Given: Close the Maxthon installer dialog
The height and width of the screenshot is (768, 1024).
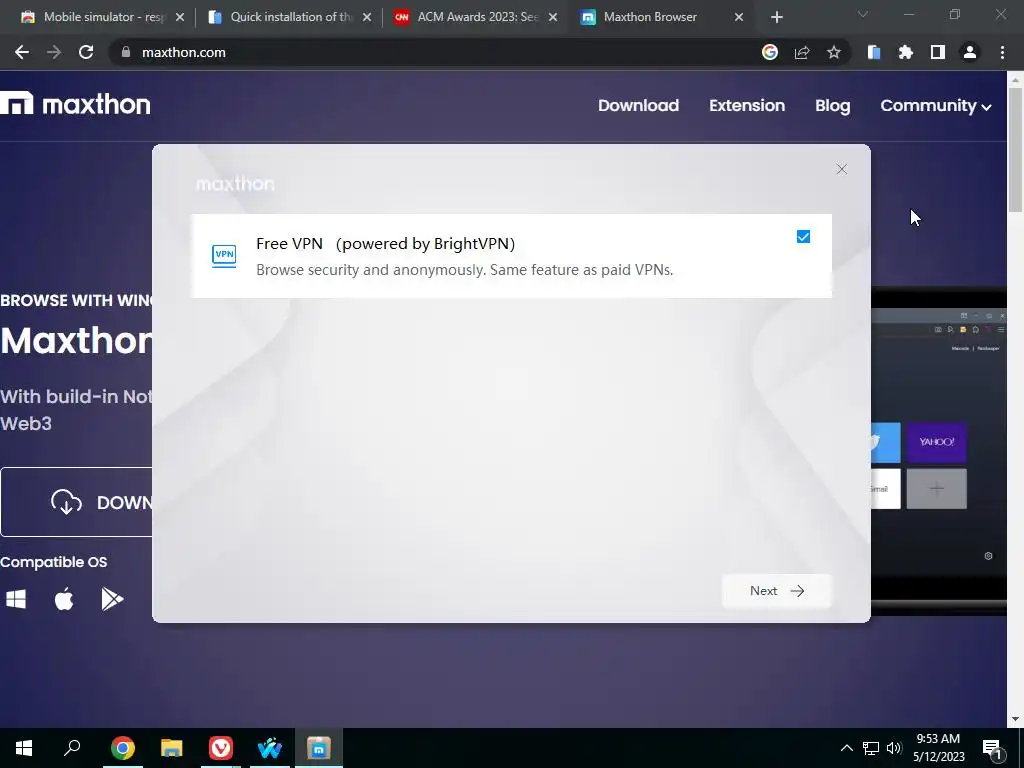Looking at the screenshot, I should click(x=842, y=169).
